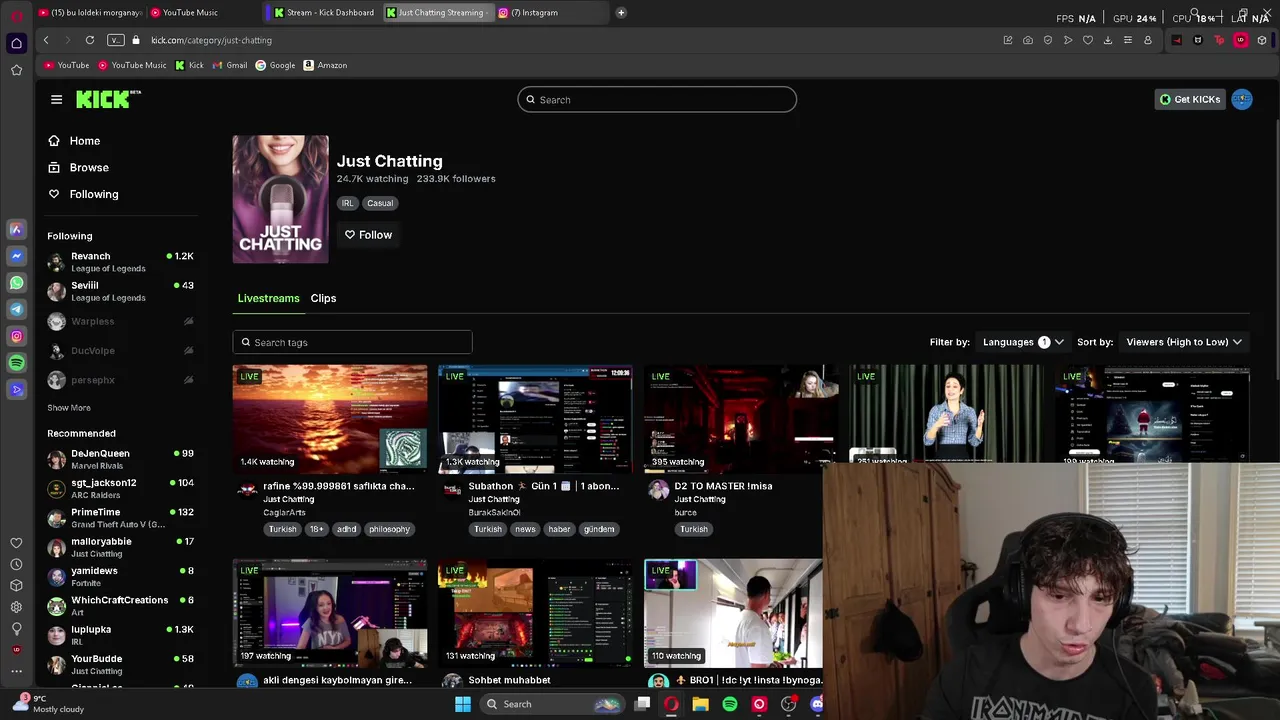Click the browser reload button

90,40
